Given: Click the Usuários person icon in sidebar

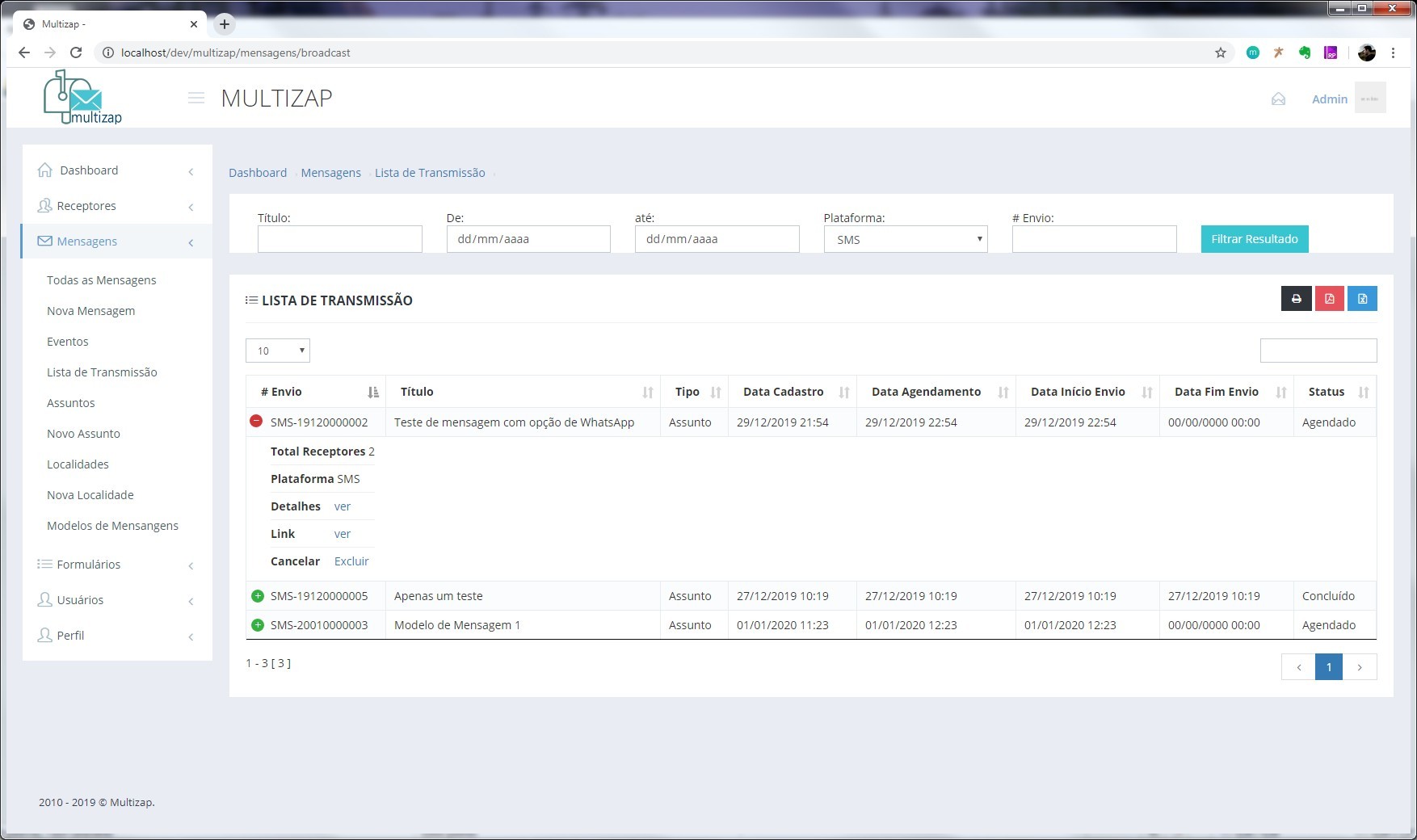Looking at the screenshot, I should coord(45,600).
